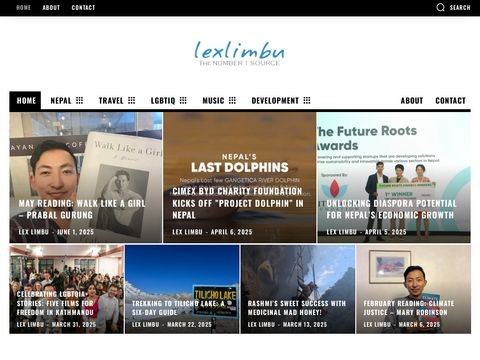Image resolution: width=480 pixels, height=360 pixels.
Task: Click Lex Limbu author on April 6, 2025 post
Action: 187,232
